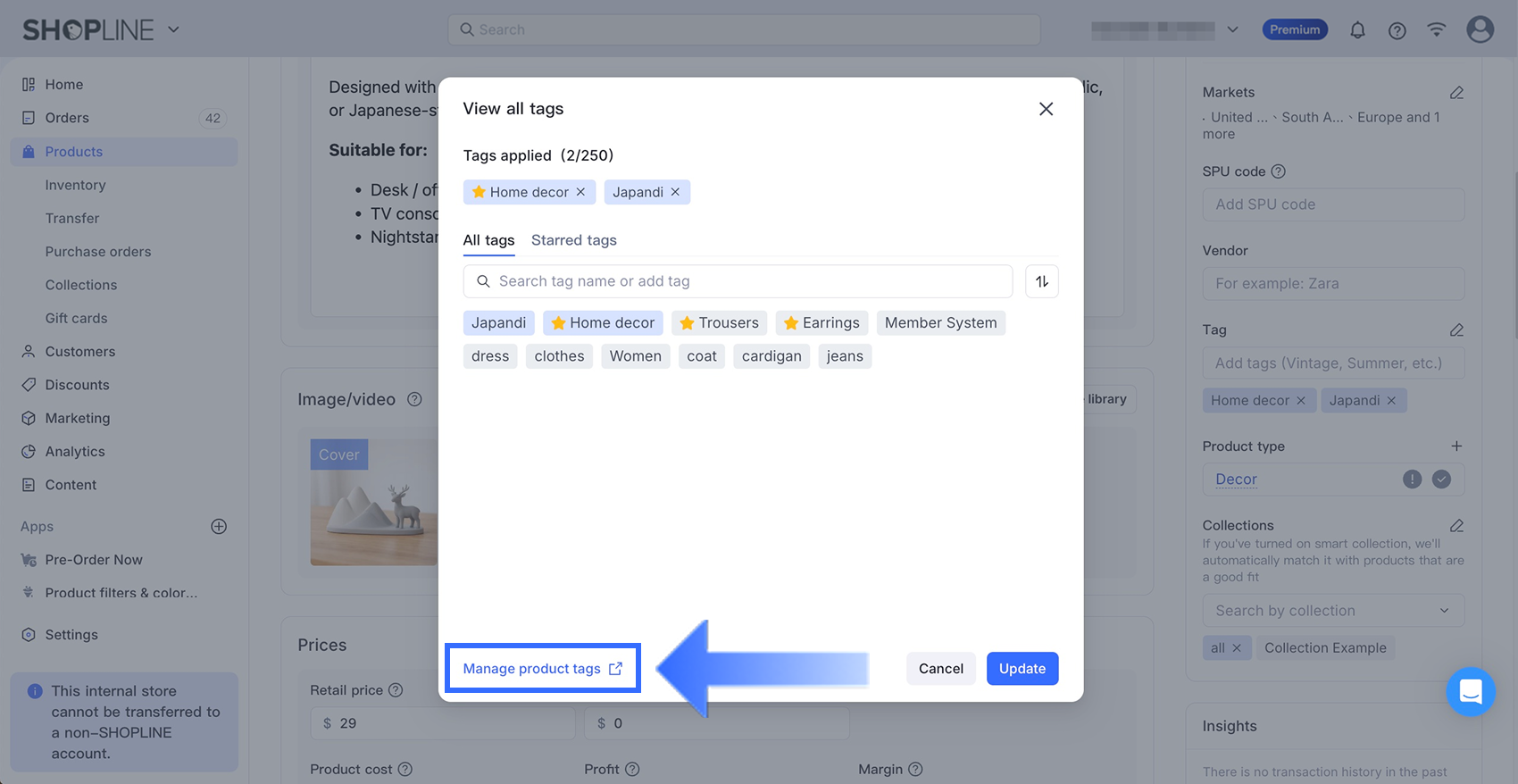Open Collections submenu item
The height and width of the screenshot is (784, 1518).
coord(81,285)
